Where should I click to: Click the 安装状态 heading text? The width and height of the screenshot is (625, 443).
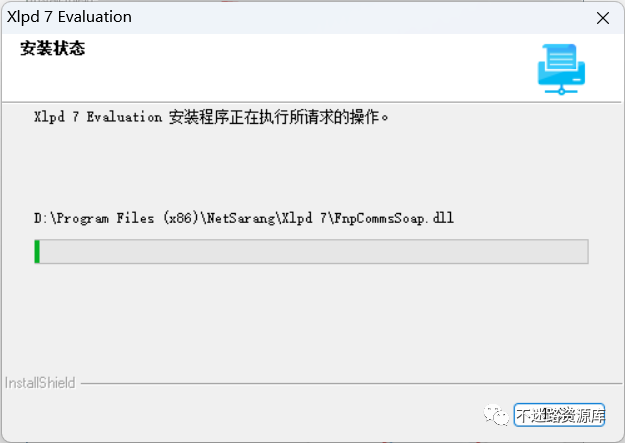(52, 48)
